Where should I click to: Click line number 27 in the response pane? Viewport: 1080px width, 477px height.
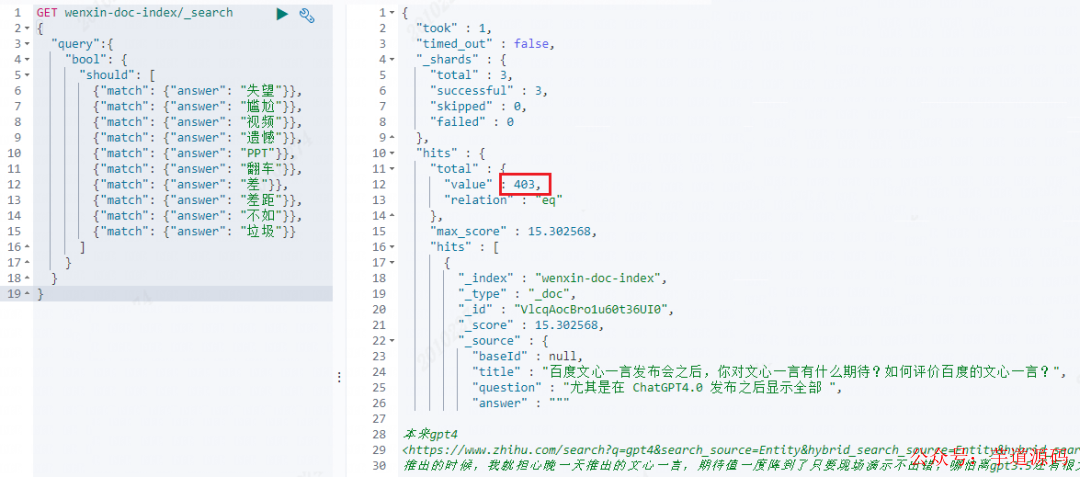tap(380, 418)
